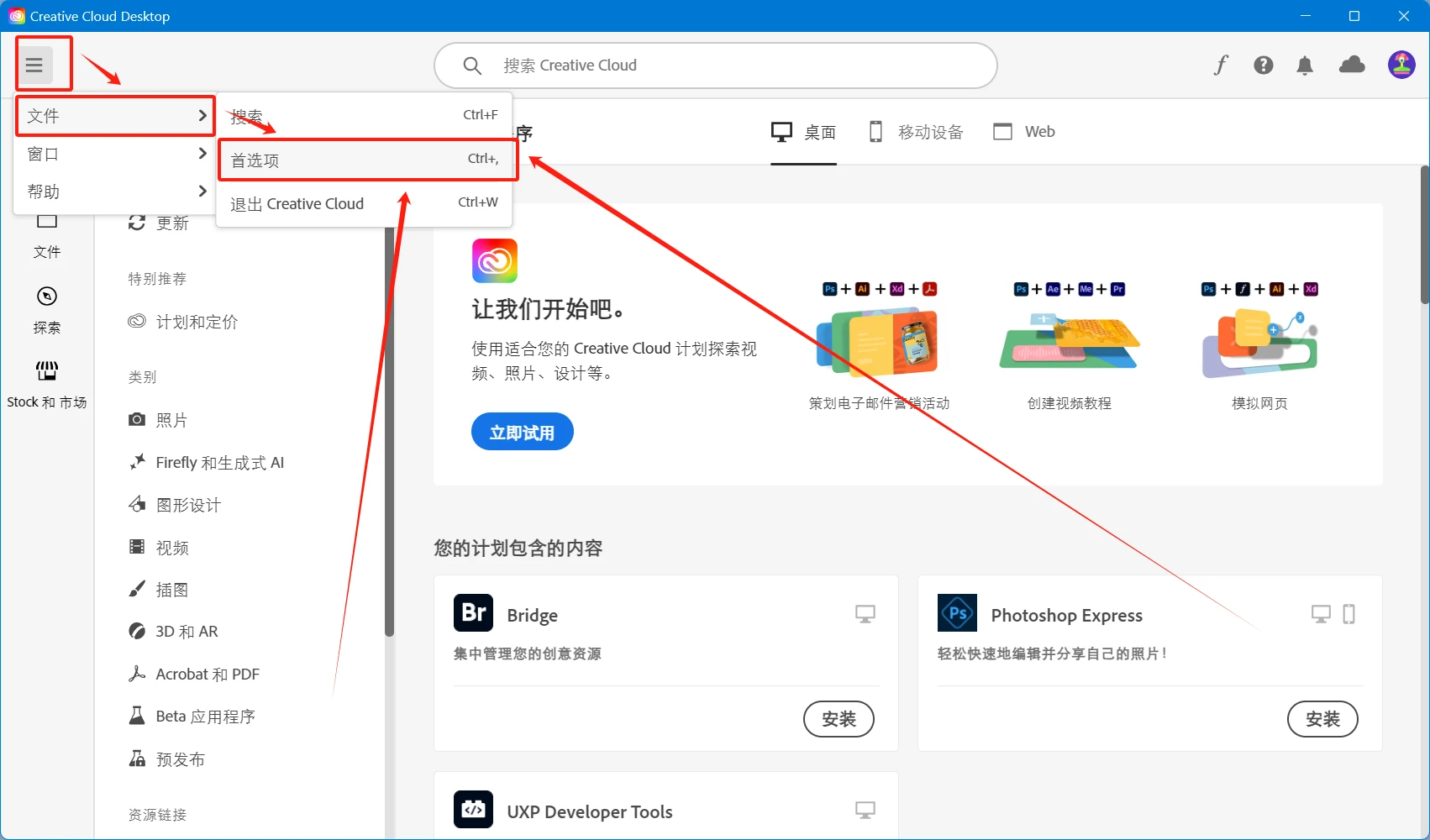The width and height of the screenshot is (1430, 840).
Task: Open the Files (文件) sidebar icon
Action: [47, 222]
